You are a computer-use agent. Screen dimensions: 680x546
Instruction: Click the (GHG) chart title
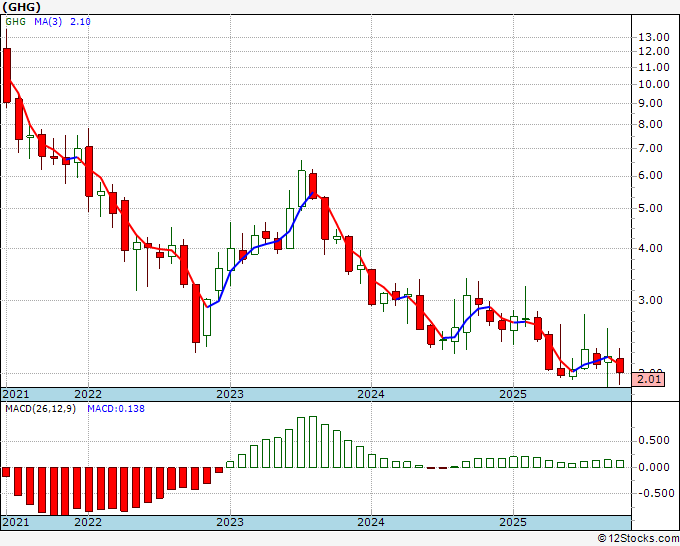pyautogui.click(x=22, y=7)
